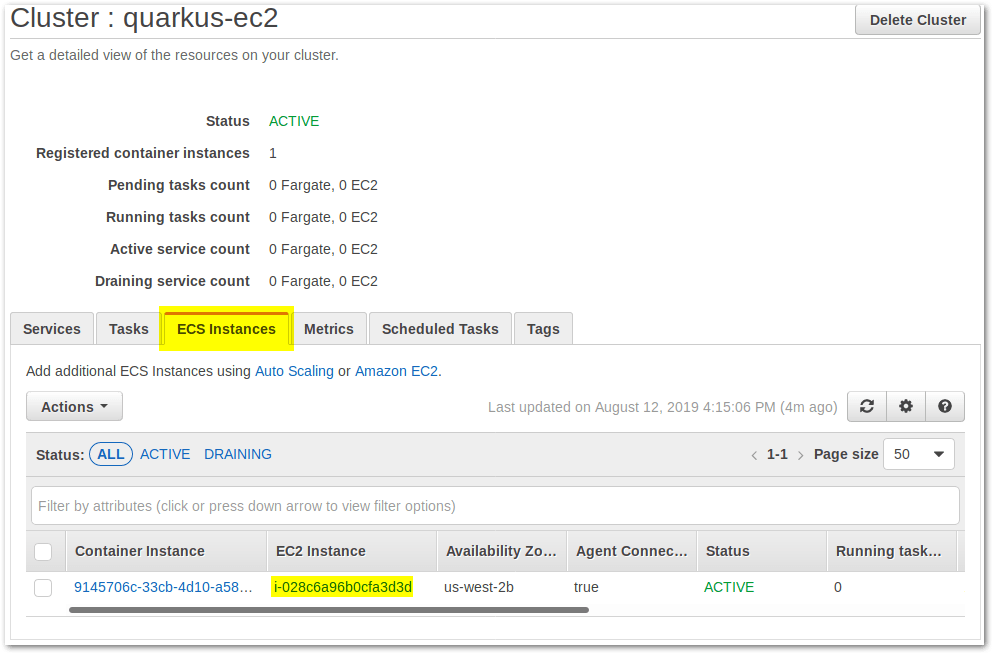Click the Delete Cluster button
Viewport: 993px width, 654px height.
(917, 19)
